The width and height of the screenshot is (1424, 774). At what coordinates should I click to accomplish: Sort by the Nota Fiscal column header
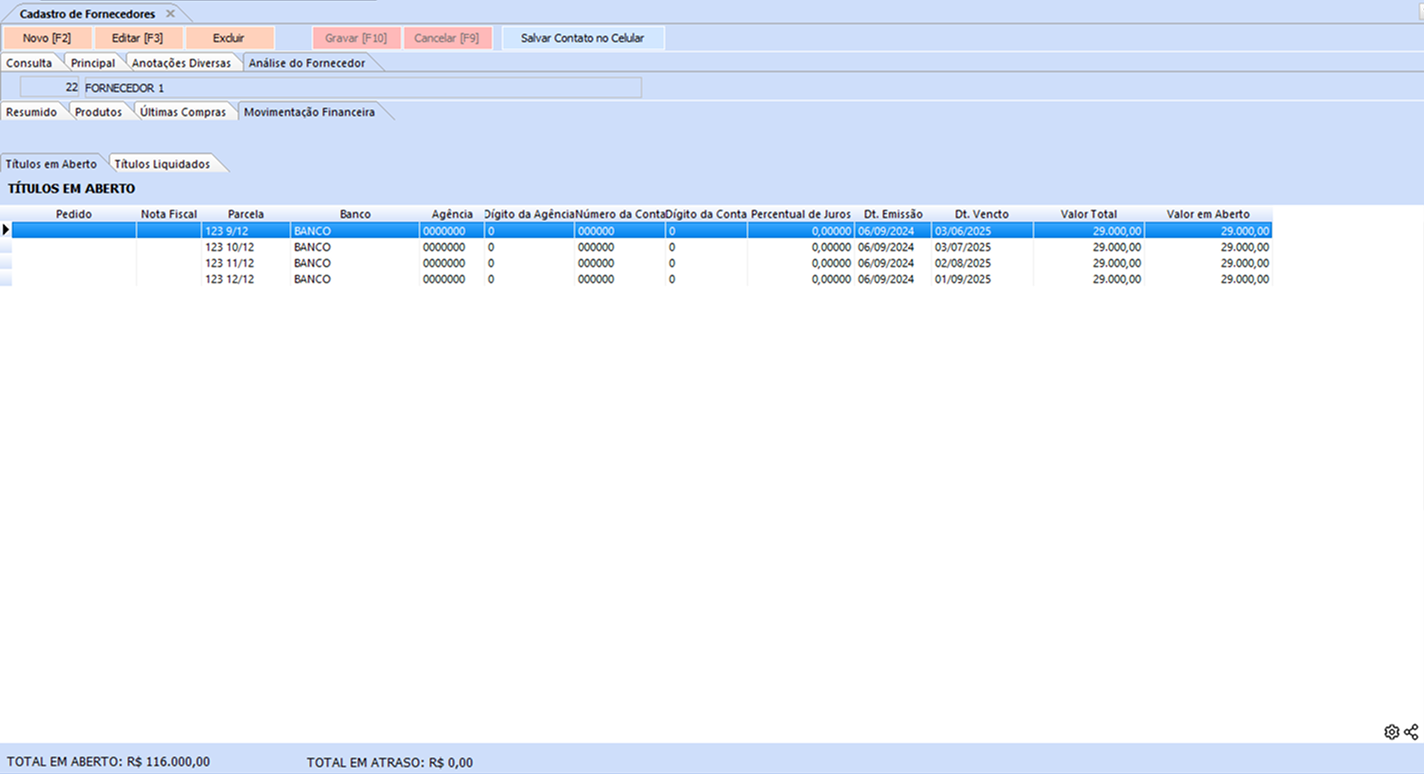169,214
